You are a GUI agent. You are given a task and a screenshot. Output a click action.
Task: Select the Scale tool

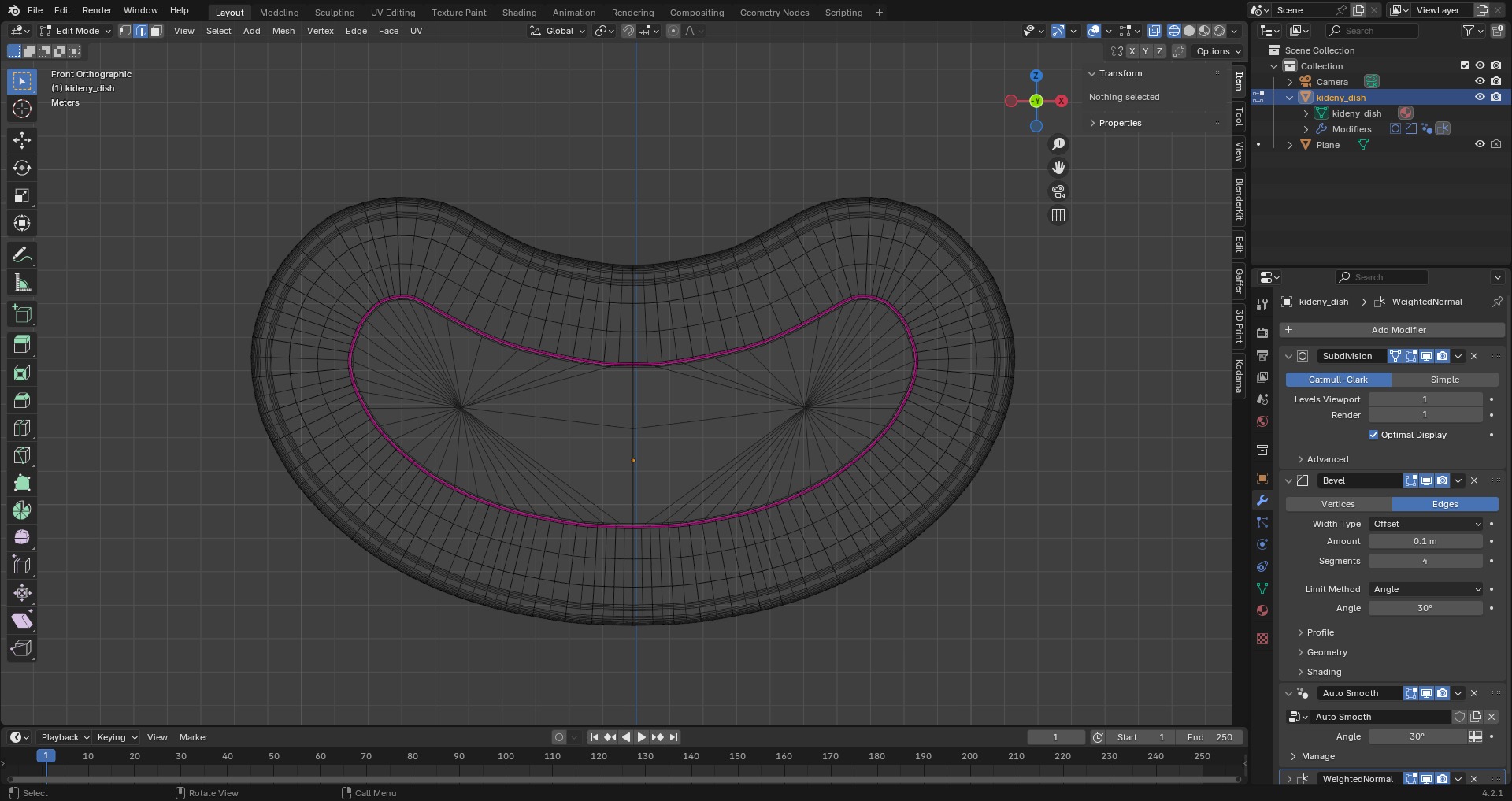point(22,195)
